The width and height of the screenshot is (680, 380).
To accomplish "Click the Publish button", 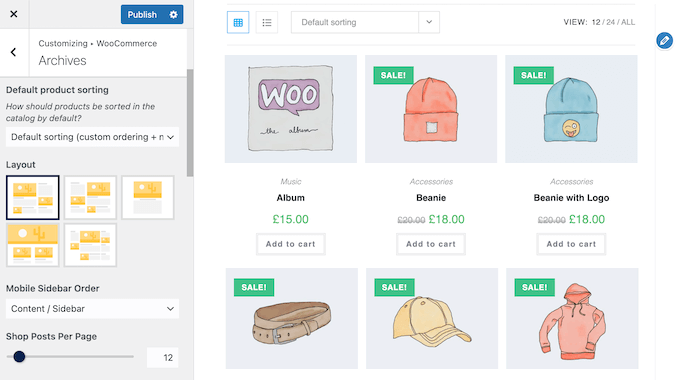I will (142, 14).
